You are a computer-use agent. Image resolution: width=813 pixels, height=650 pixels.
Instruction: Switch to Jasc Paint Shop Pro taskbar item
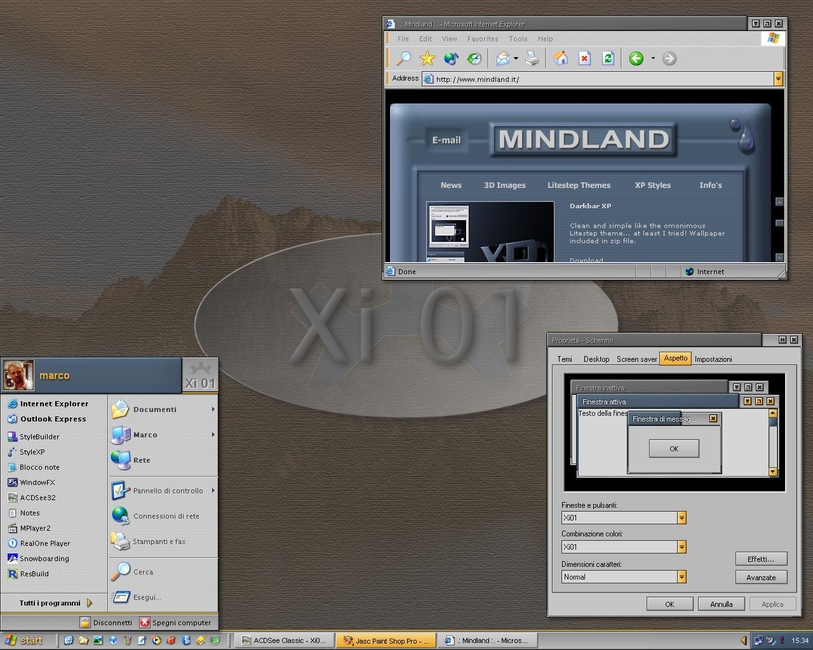[x=385, y=641]
